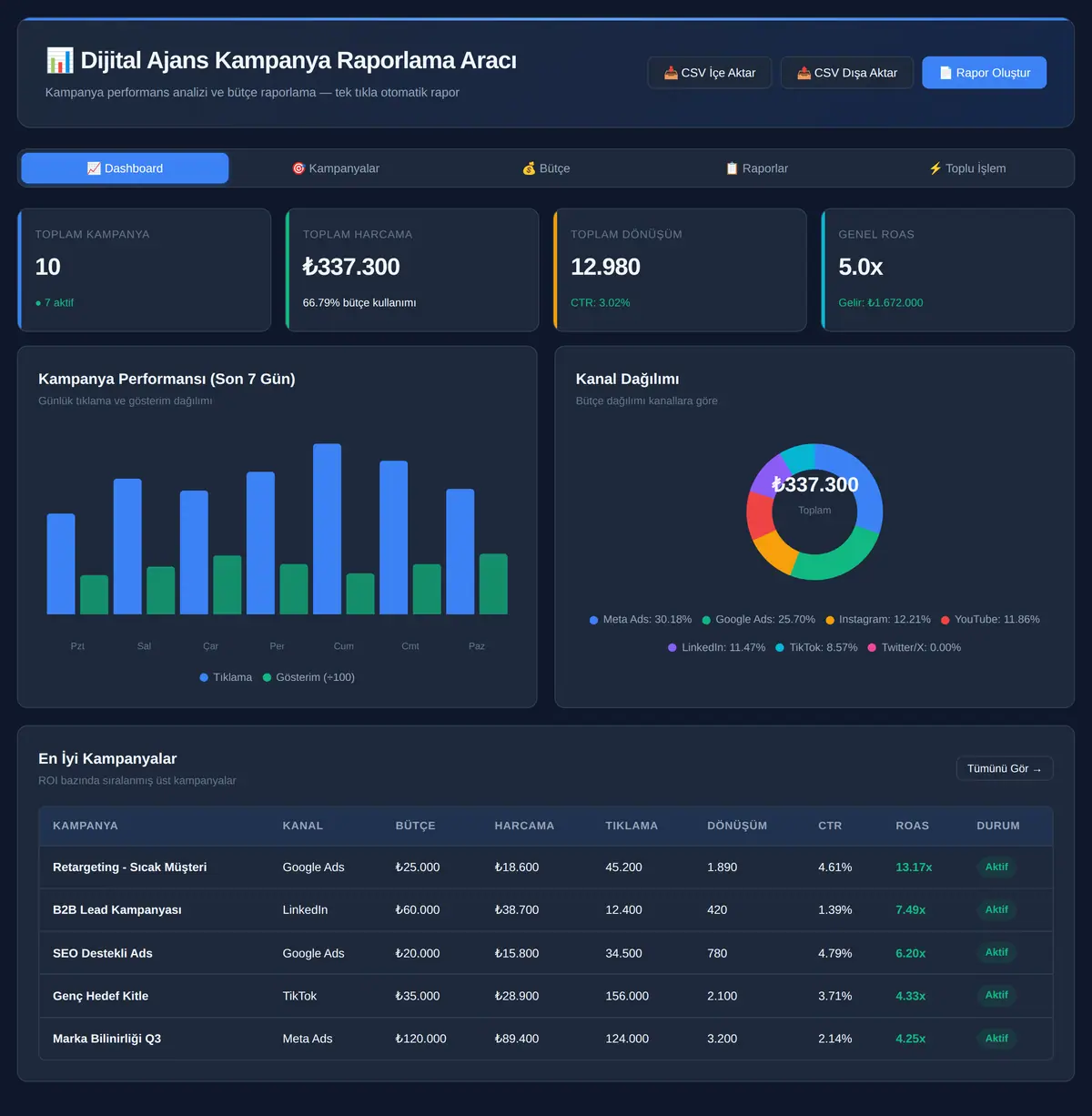Click the 7 aktif status text
Screen dimensions: 1092x1116
(x=55, y=303)
